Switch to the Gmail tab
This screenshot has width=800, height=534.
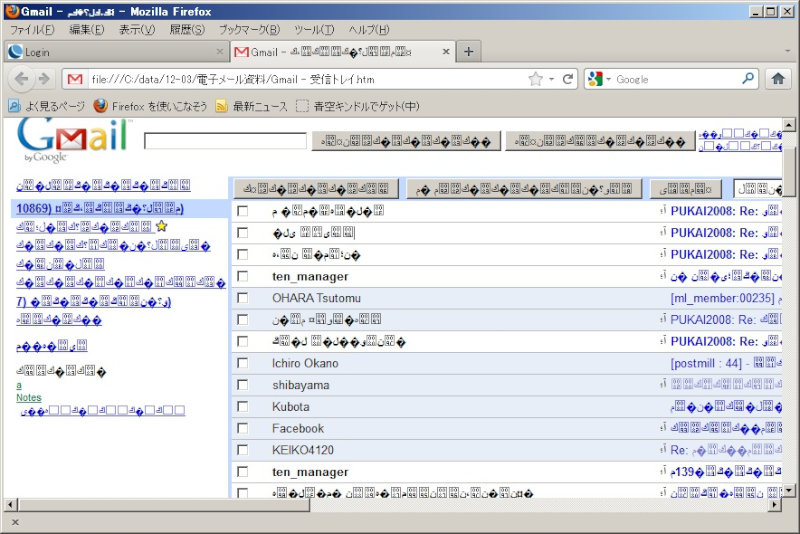342,52
